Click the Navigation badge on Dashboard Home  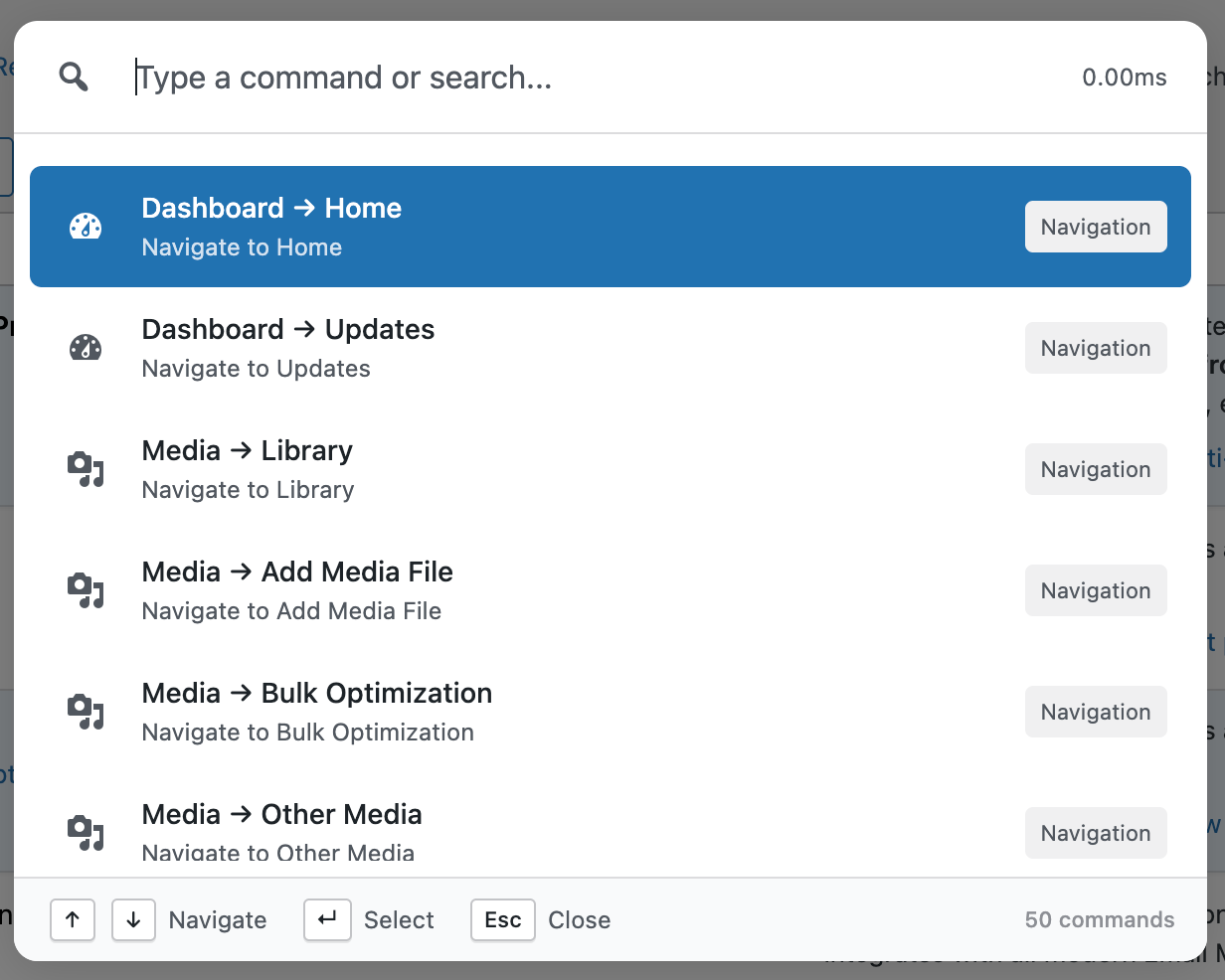click(1096, 227)
